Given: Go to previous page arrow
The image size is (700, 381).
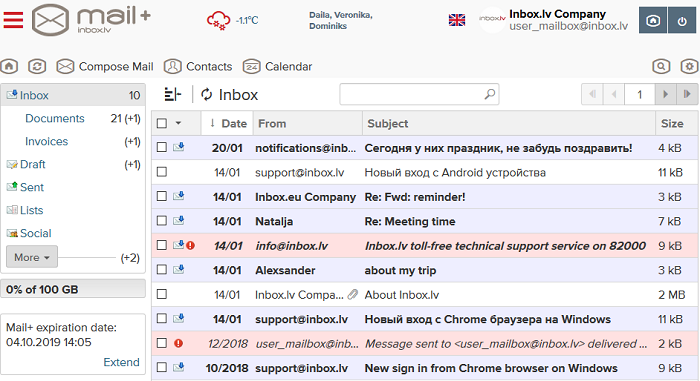Looking at the screenshot, I should click(614, 94).
